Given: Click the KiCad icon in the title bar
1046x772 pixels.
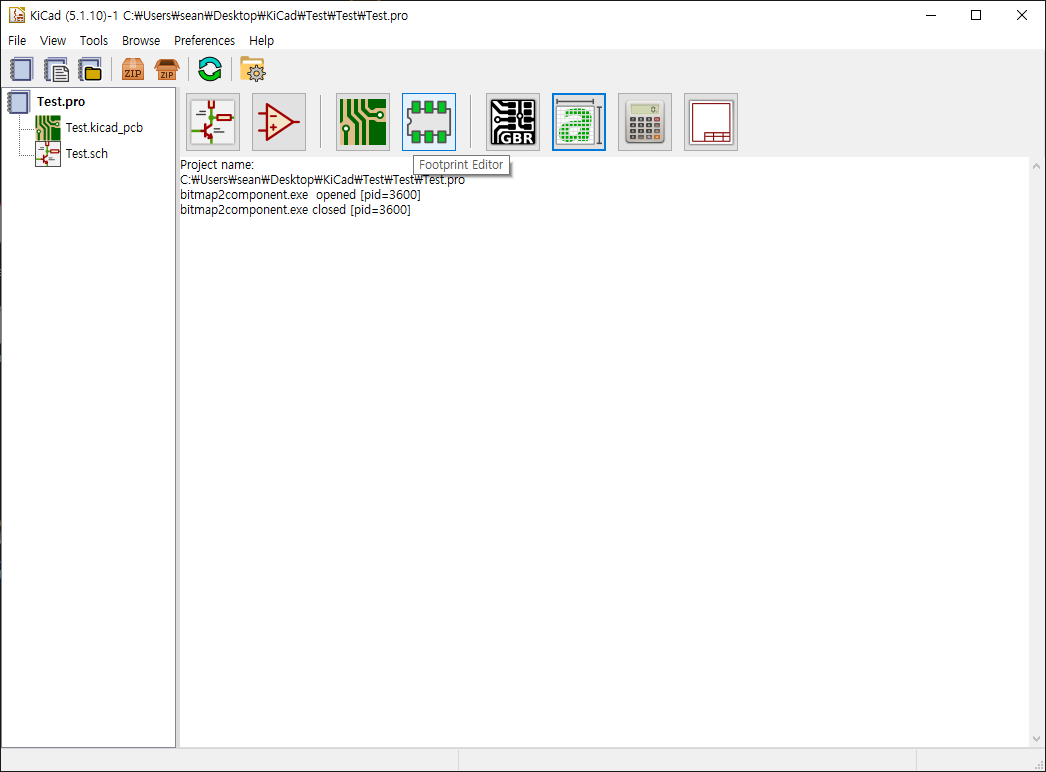Looking at the screenshot, I should 17,15.
